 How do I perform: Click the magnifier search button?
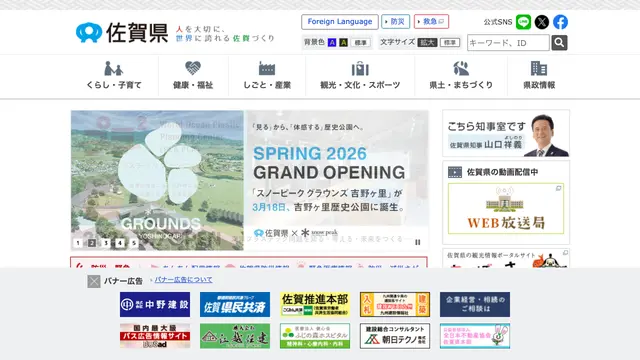coord(559,42)
